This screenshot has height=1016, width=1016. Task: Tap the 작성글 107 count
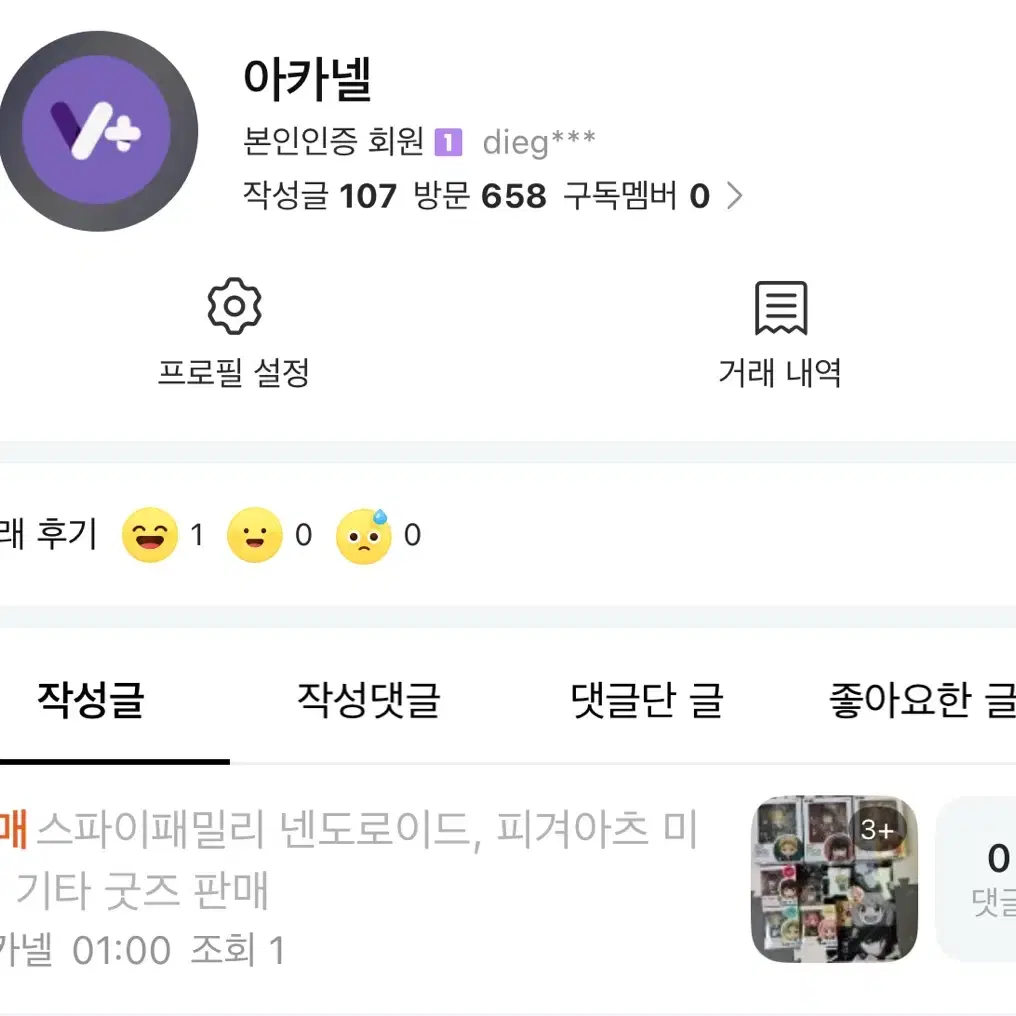click(319, 196)
